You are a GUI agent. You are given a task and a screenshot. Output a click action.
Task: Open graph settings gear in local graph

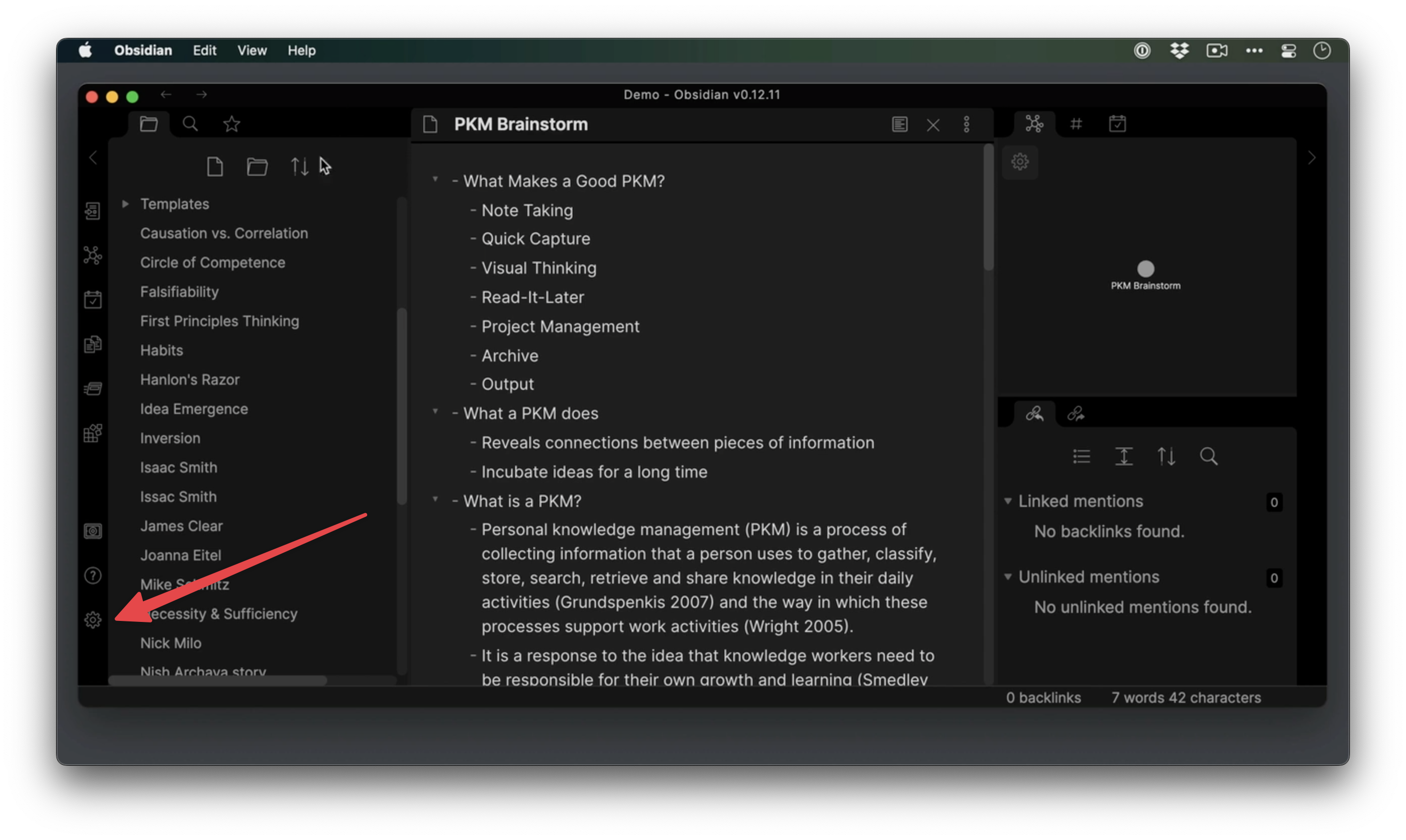[x=1020, y=162]
